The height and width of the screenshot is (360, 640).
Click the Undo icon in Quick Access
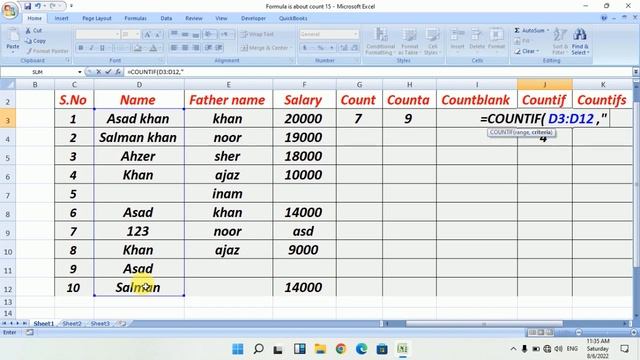(x=38, y=6)
